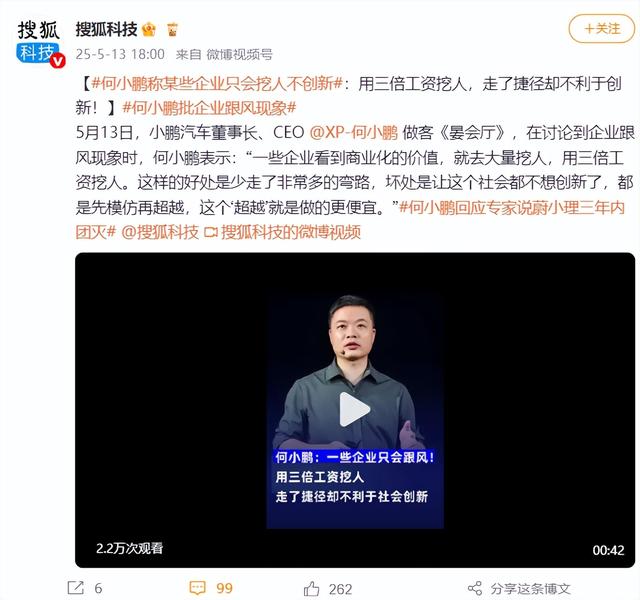This screenshot has height=600, width=640.
Task: Open hashtag #何小鹏批企业跟风现象#
Action: tap(209, 108)
